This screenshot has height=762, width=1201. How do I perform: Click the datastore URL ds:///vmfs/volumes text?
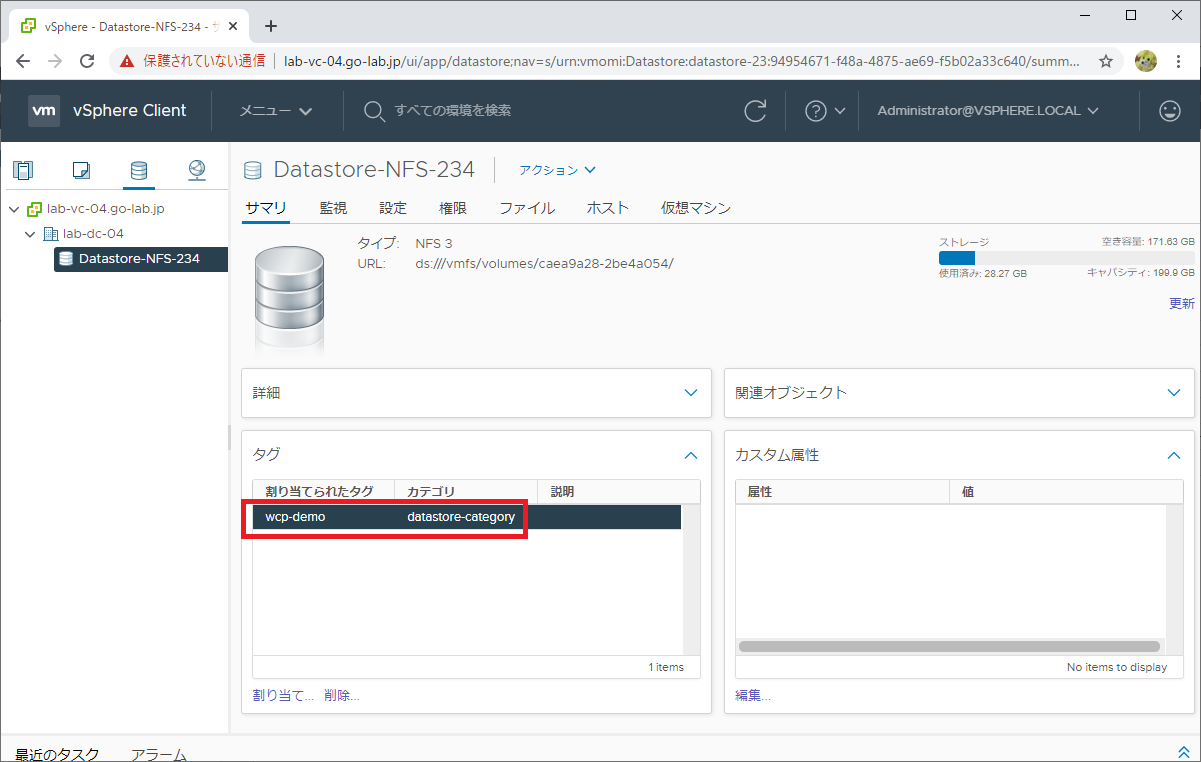coord(544,264)
